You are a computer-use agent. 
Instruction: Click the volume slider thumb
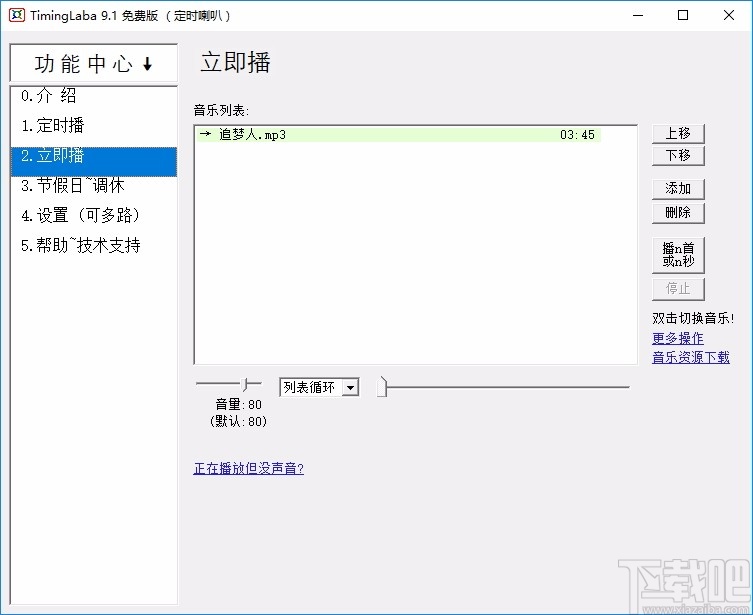(245, 384)
